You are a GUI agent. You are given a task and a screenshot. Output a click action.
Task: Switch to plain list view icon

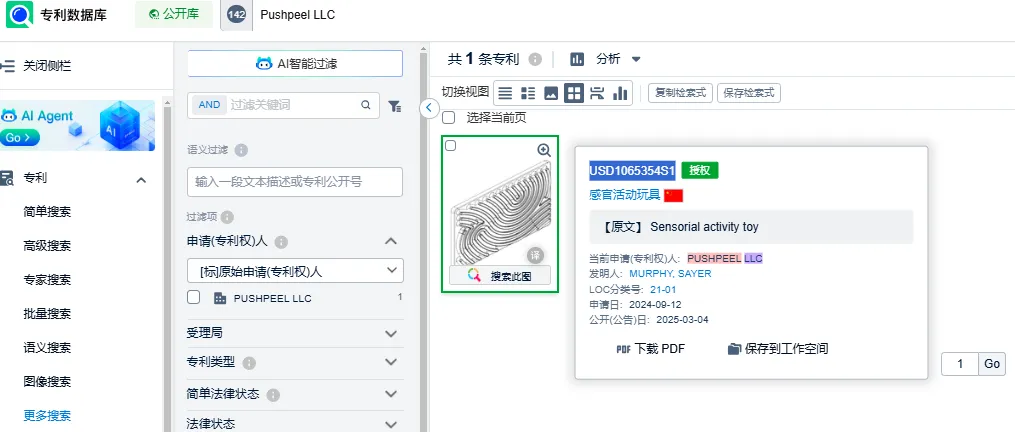(x=505, y=93)
